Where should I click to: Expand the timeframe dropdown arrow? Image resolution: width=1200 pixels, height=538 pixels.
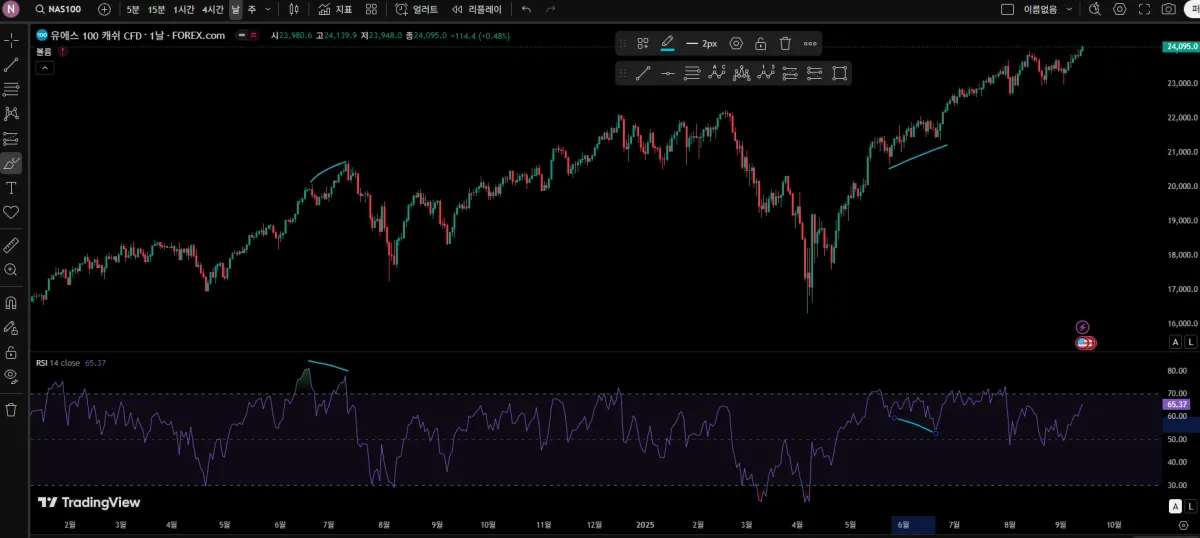pos(267,9)
